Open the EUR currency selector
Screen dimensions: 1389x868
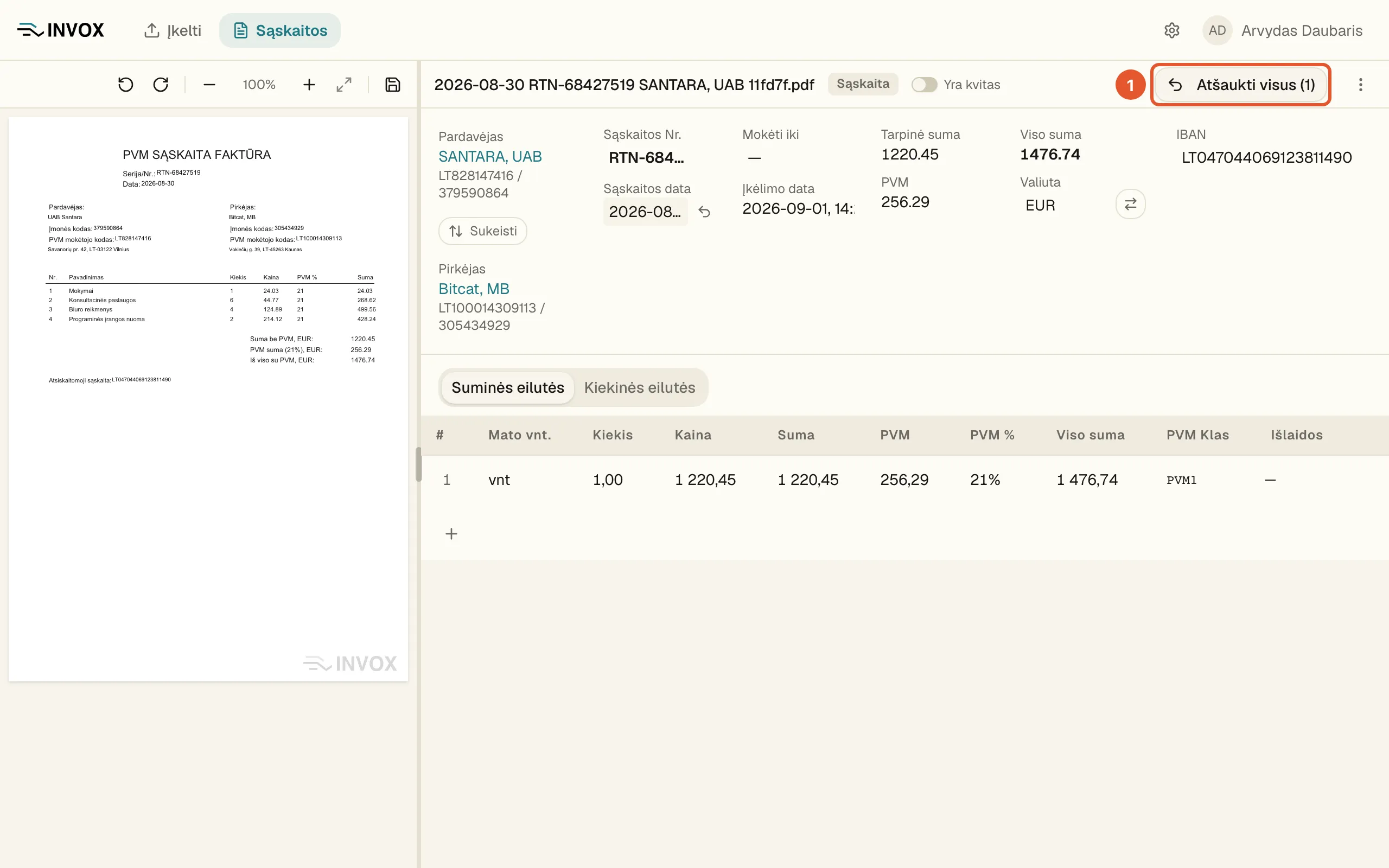click(x=1040, y=206)
